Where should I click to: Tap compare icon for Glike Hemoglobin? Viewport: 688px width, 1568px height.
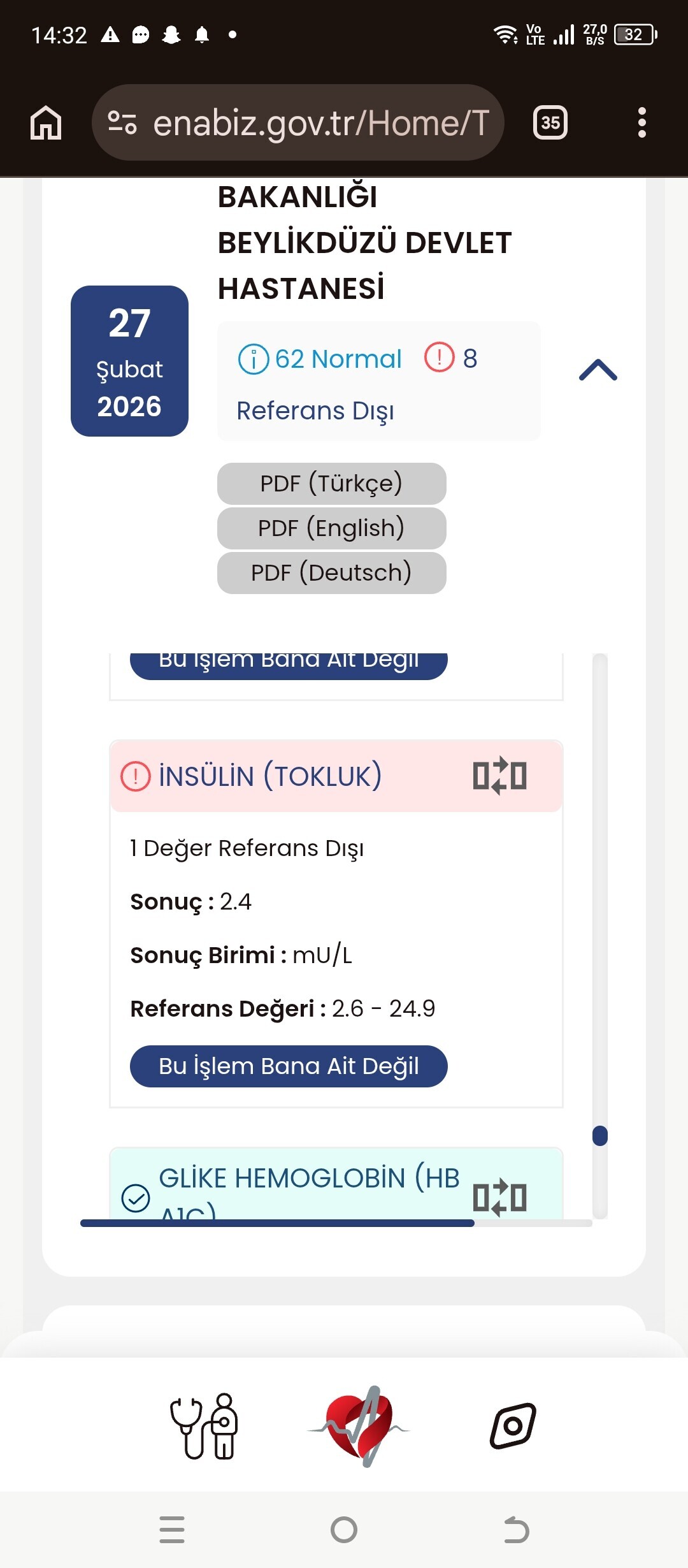499,1196
